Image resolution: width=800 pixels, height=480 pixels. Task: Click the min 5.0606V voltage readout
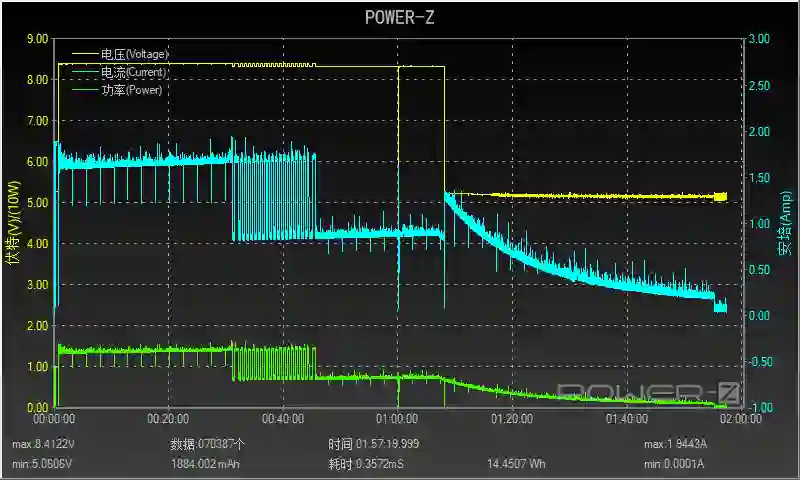tap(42, 464)
